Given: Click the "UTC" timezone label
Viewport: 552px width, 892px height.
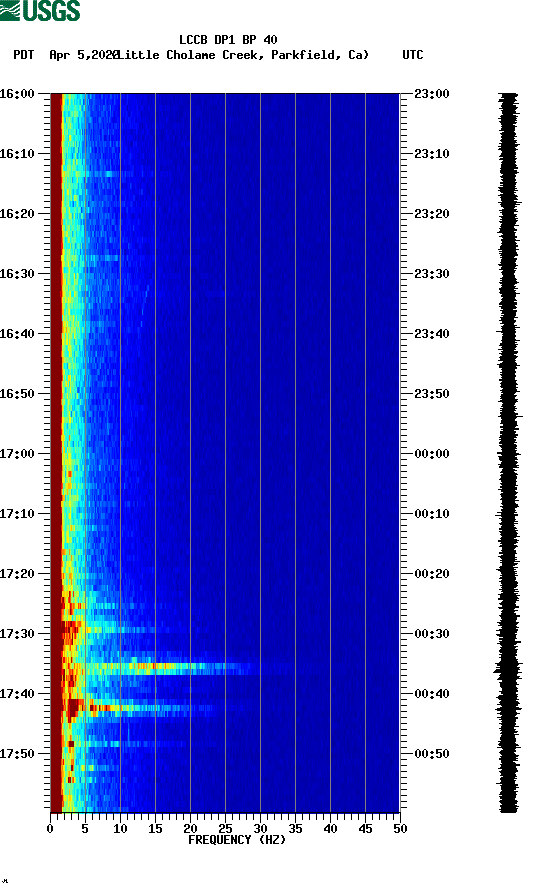Looking at the screenshot, I should (413, 55).
